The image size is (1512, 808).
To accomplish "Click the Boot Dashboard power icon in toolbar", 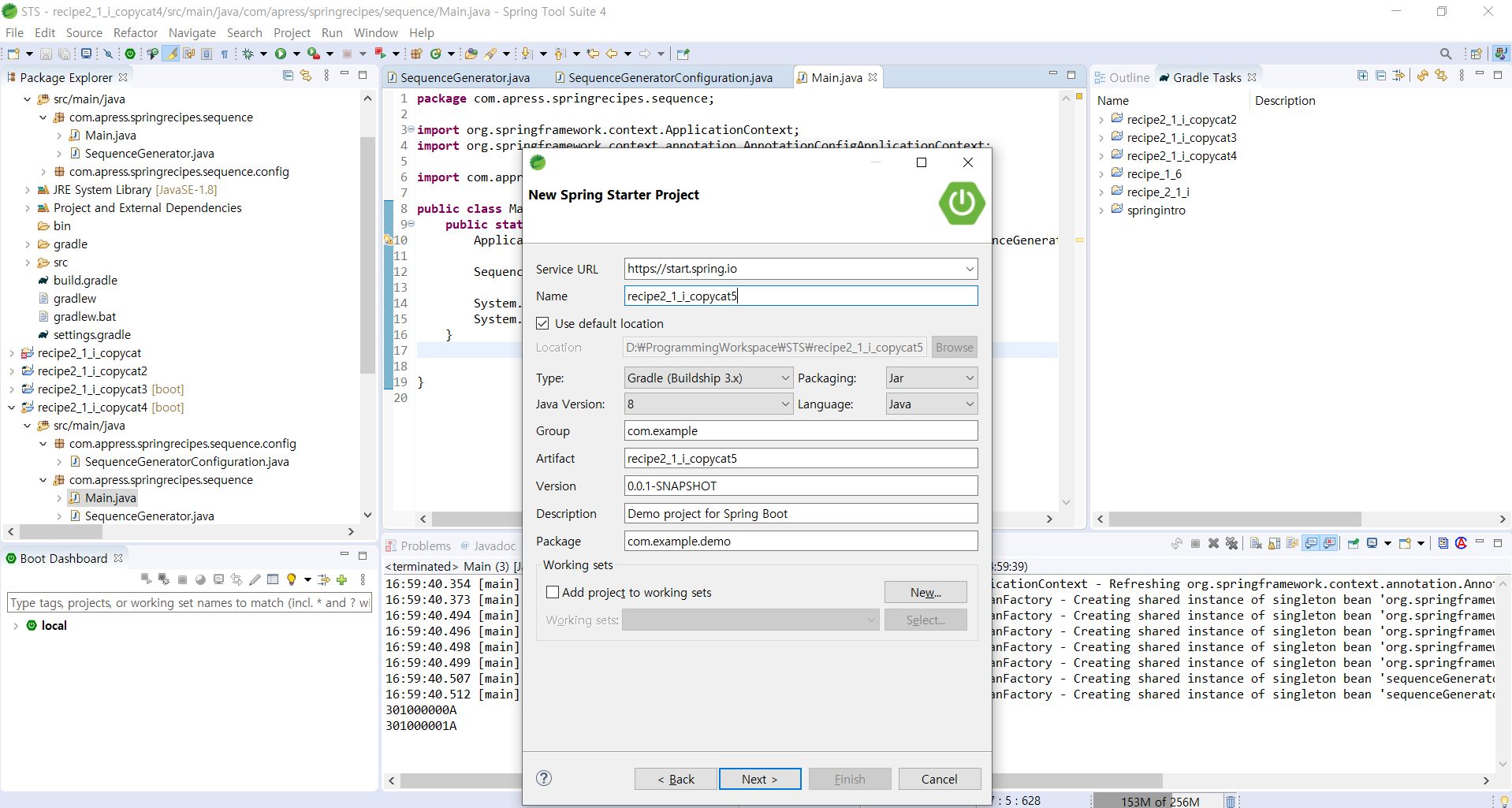I will point(130,54).
